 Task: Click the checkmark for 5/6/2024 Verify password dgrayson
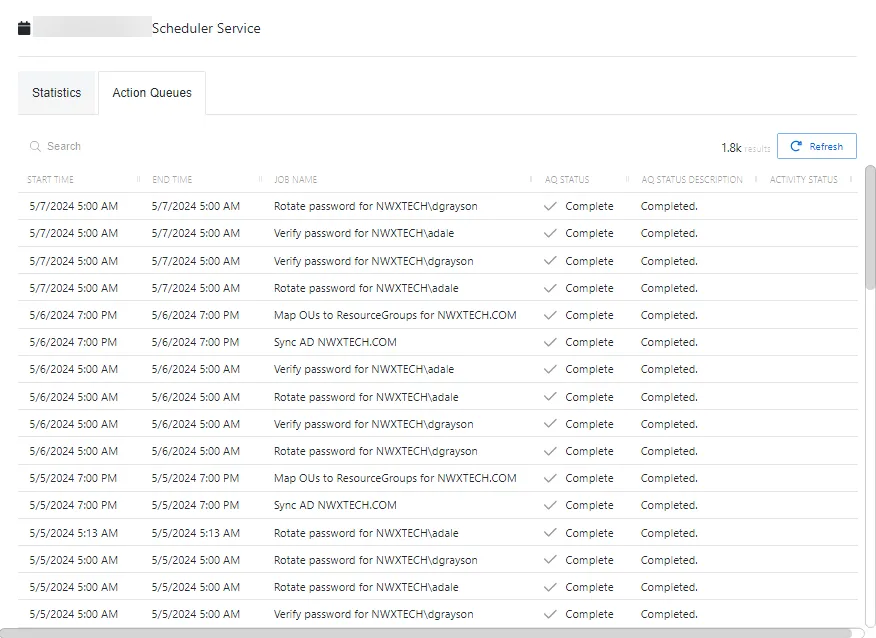coord(550,424)
